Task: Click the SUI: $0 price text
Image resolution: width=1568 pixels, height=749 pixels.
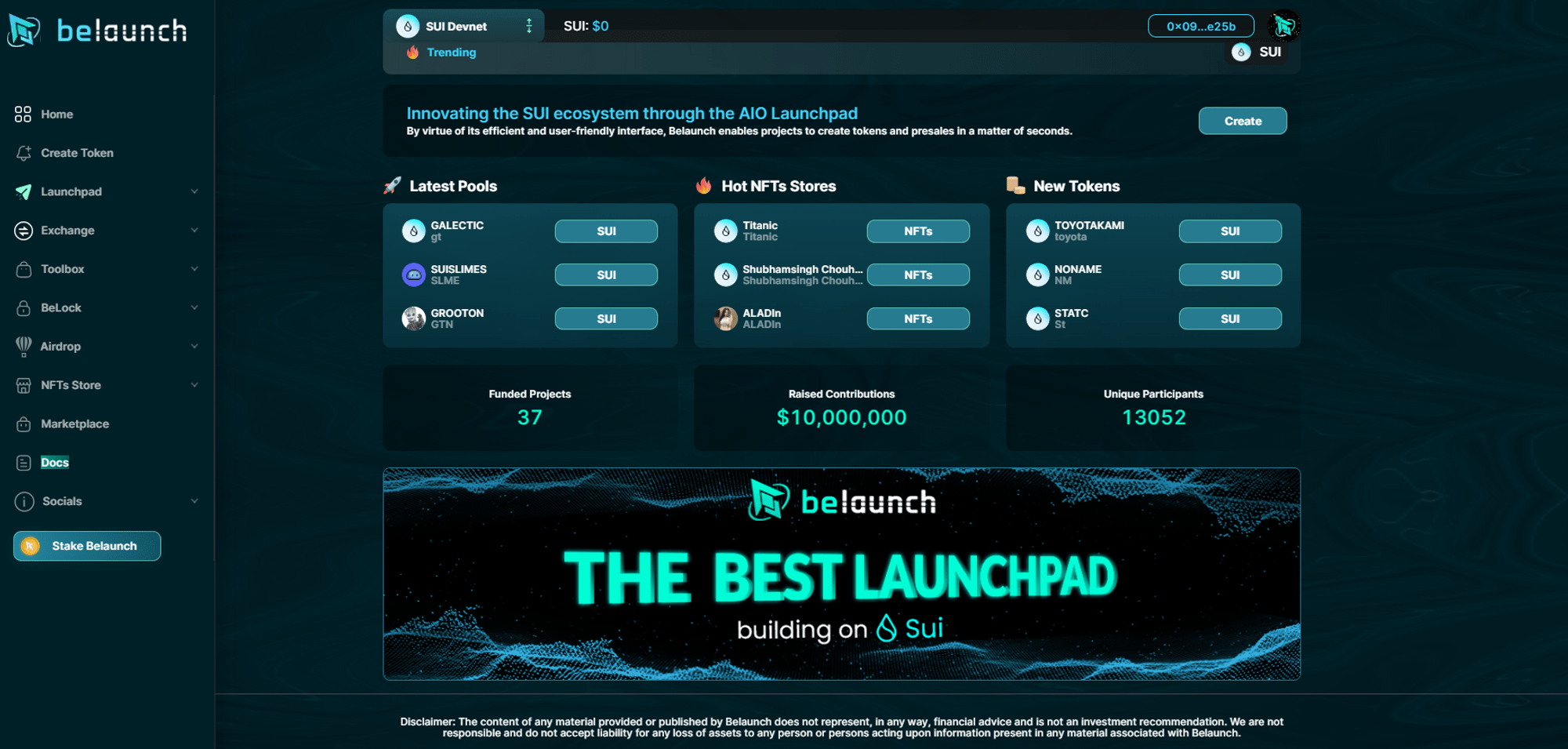Action: [586, 26]
